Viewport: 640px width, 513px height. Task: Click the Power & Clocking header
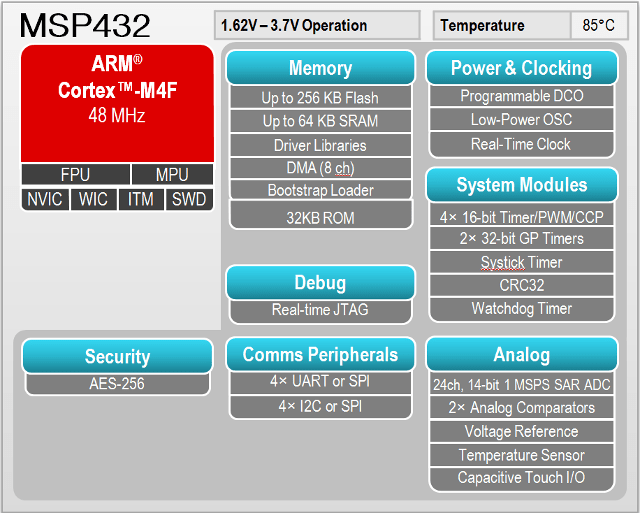click(x=522, y=68)
